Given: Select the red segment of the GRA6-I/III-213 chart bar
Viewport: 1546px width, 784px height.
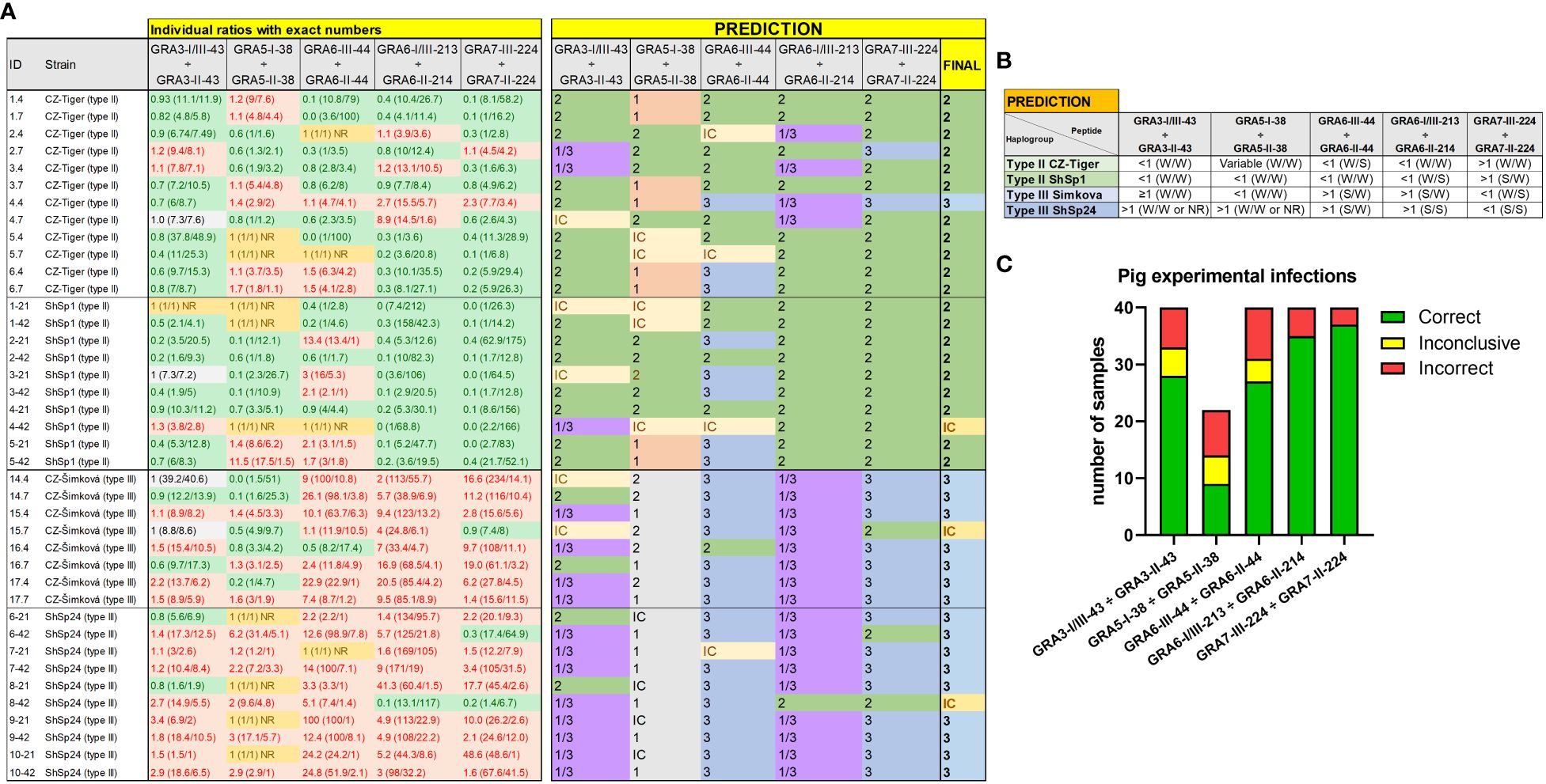Looking at the screenshot, I should pyautogui.click(x=1301, y=323).
